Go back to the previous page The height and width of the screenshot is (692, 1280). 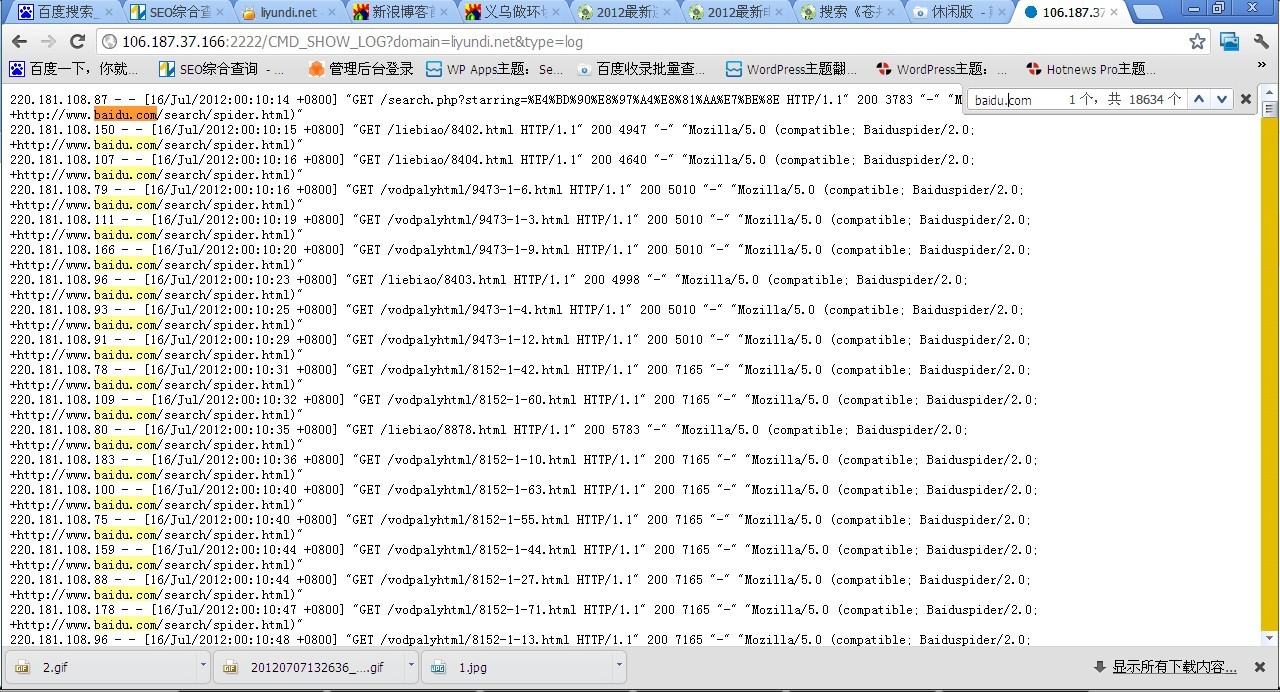20,42
